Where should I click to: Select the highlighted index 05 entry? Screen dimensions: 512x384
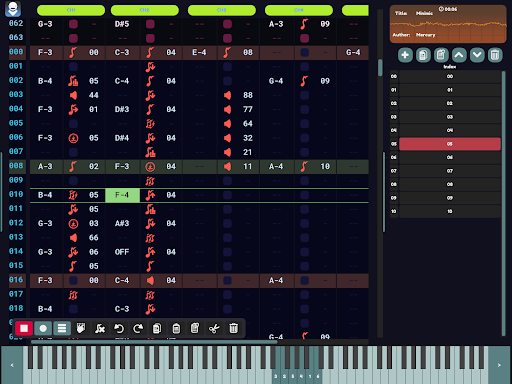tap(450, 144)
